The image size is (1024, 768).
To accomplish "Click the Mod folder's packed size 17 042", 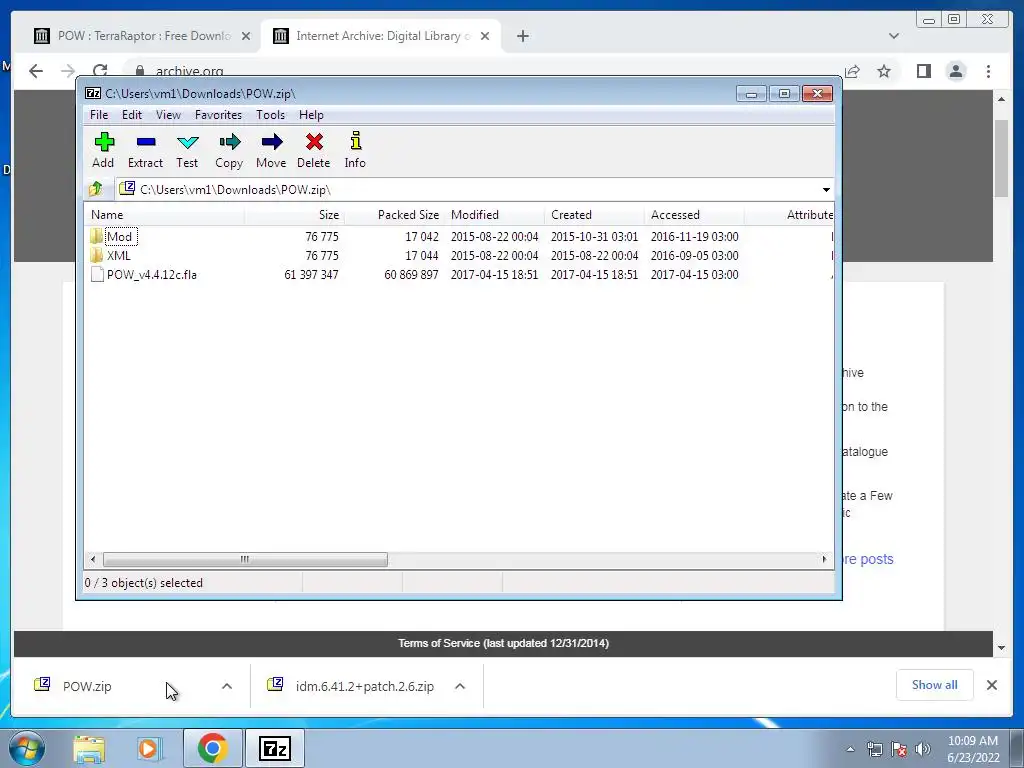I will (x=422, y=237).
